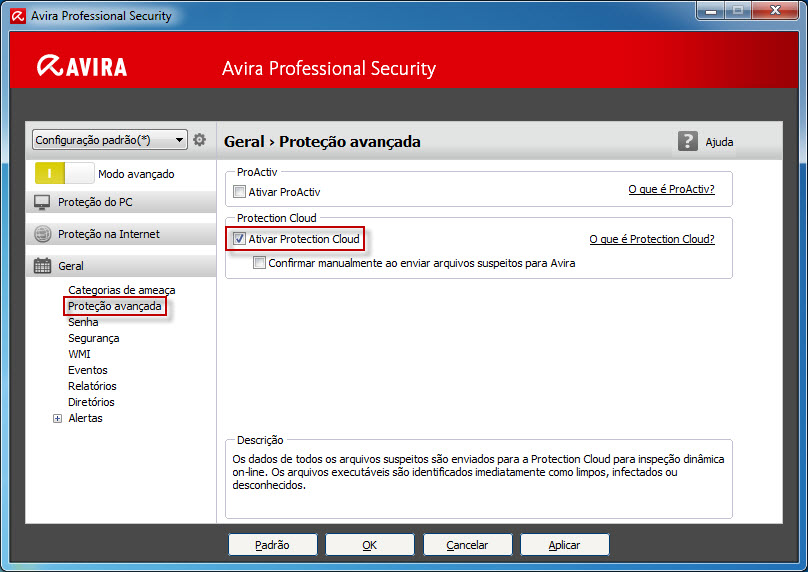
Task: Click the configuration gear icon
Action: pyautogui.click(x=199, y=140)
